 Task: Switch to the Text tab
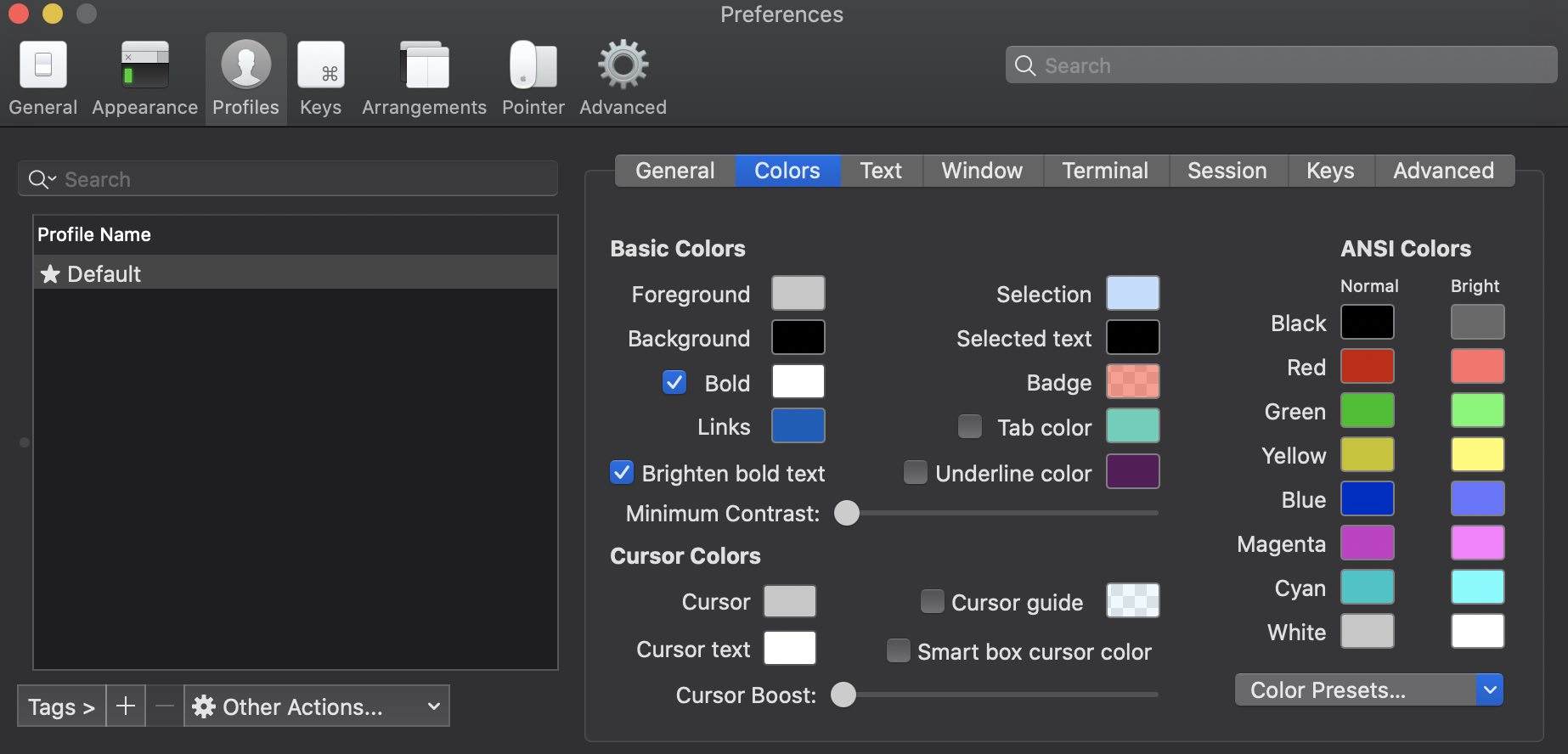[x=881, y=171]
